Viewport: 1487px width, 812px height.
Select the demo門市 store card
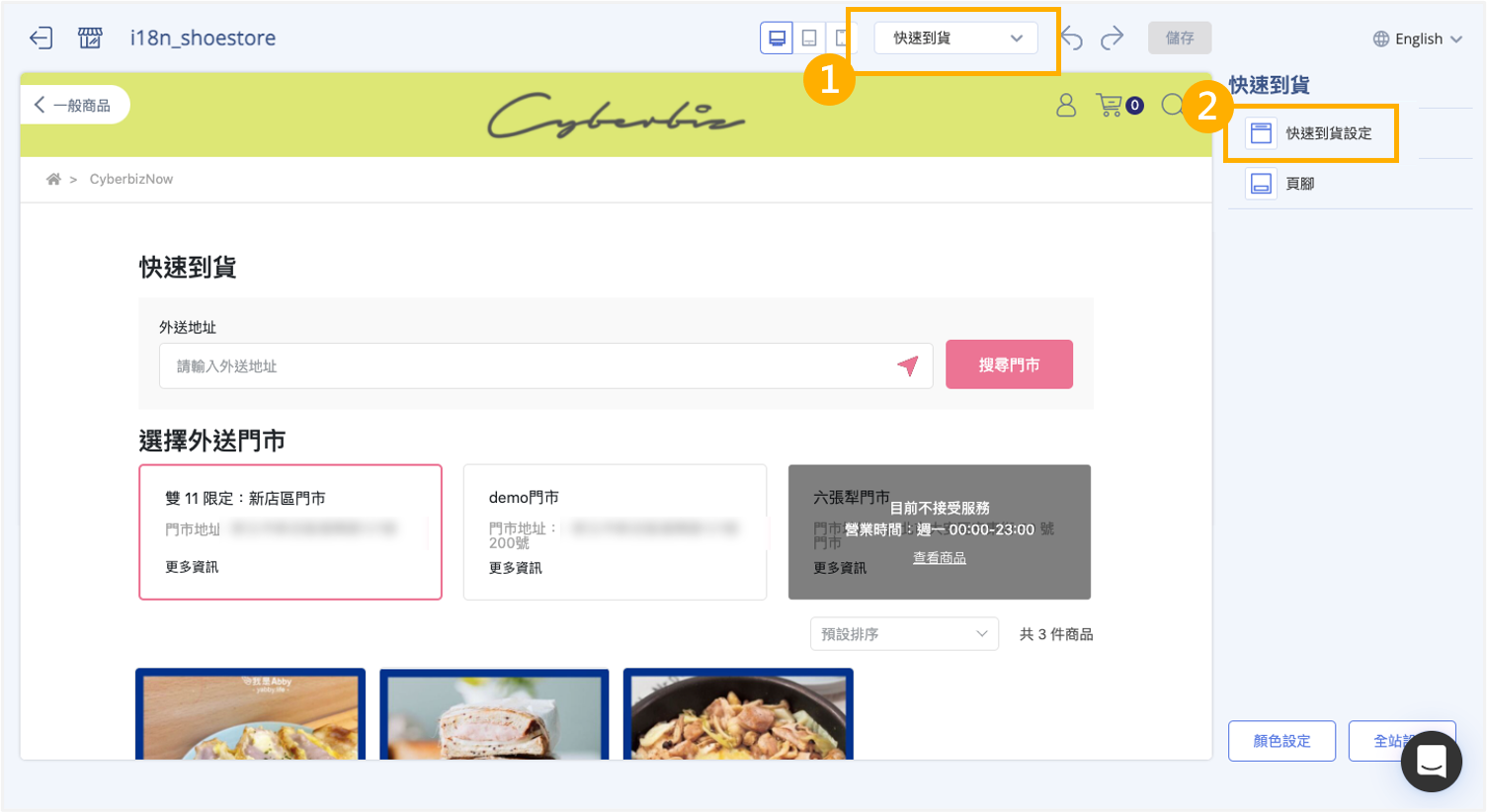[x=615, y=531]
